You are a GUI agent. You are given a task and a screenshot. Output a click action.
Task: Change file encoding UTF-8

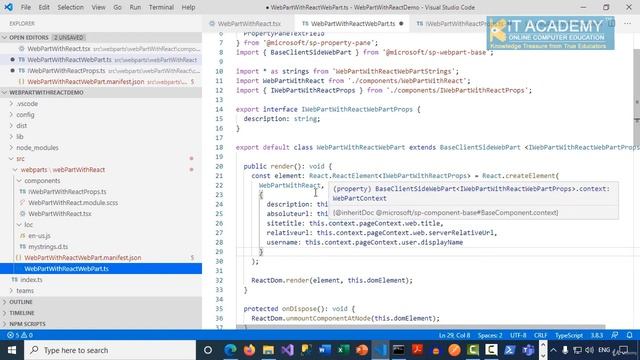(x=518, y=335)
